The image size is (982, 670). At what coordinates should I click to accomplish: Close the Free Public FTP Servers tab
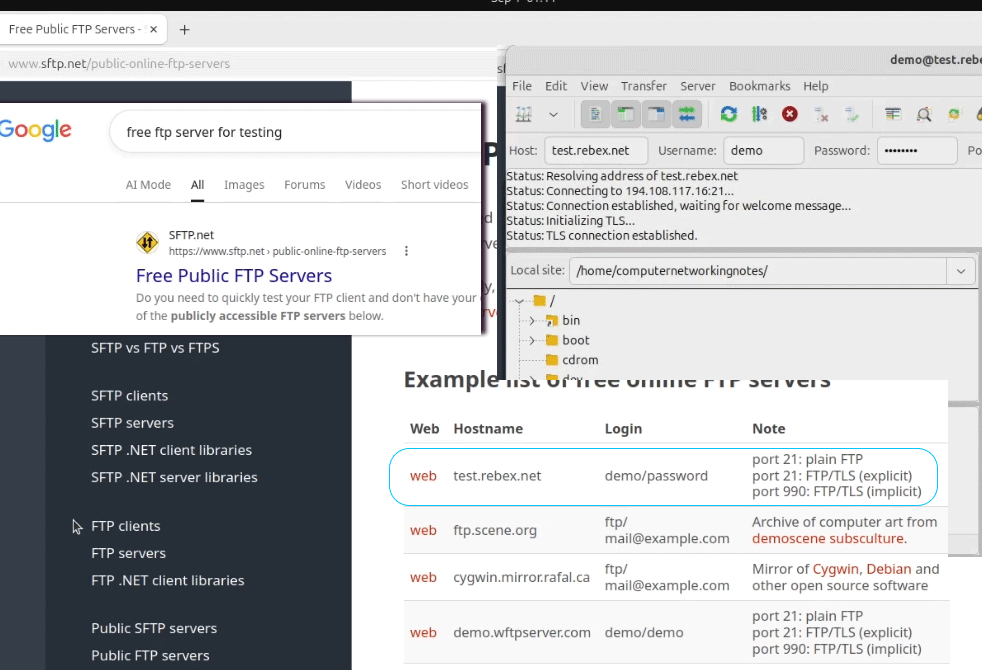point(153,29)
